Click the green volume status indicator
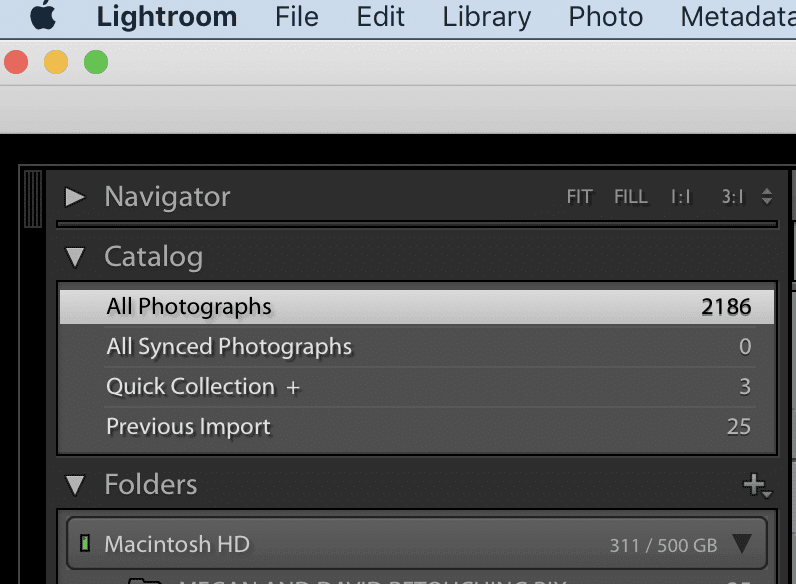 point(85,543)
